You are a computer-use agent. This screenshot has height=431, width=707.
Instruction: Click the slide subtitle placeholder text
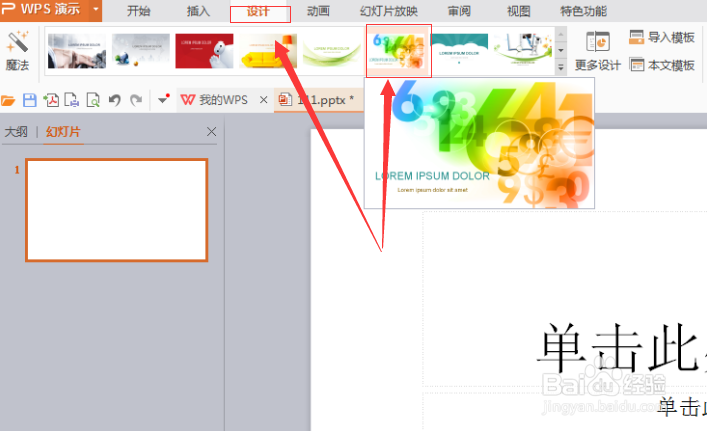(x=682, y=407)
